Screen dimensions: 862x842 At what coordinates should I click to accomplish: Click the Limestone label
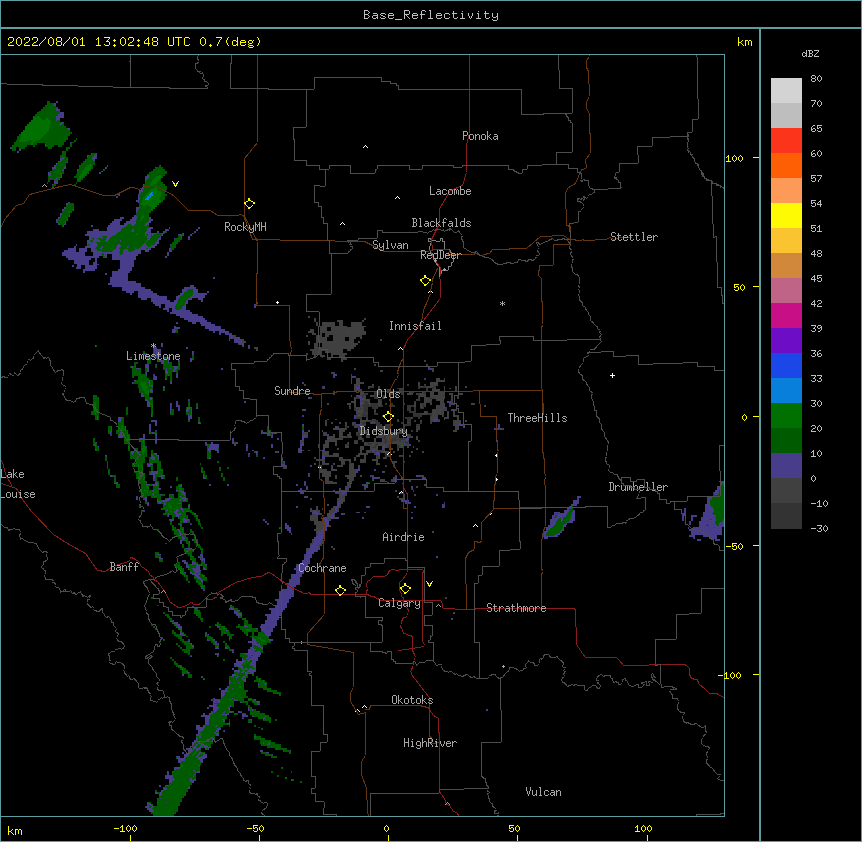[153, 356]
